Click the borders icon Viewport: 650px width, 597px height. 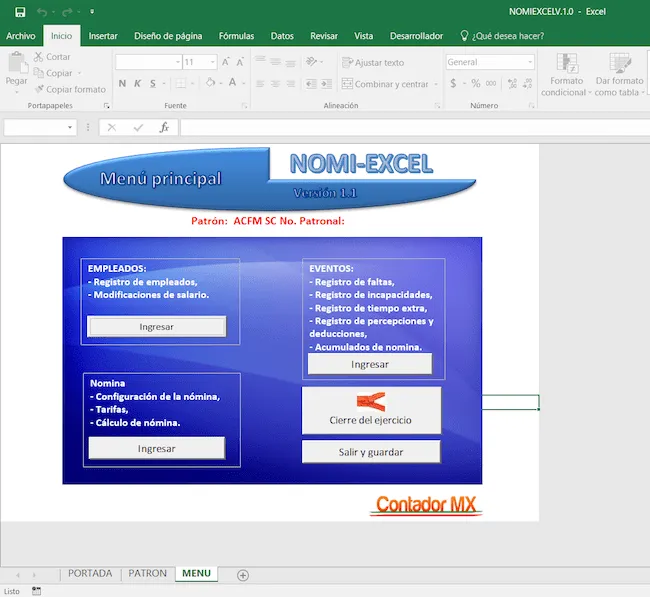click(181, 84)
